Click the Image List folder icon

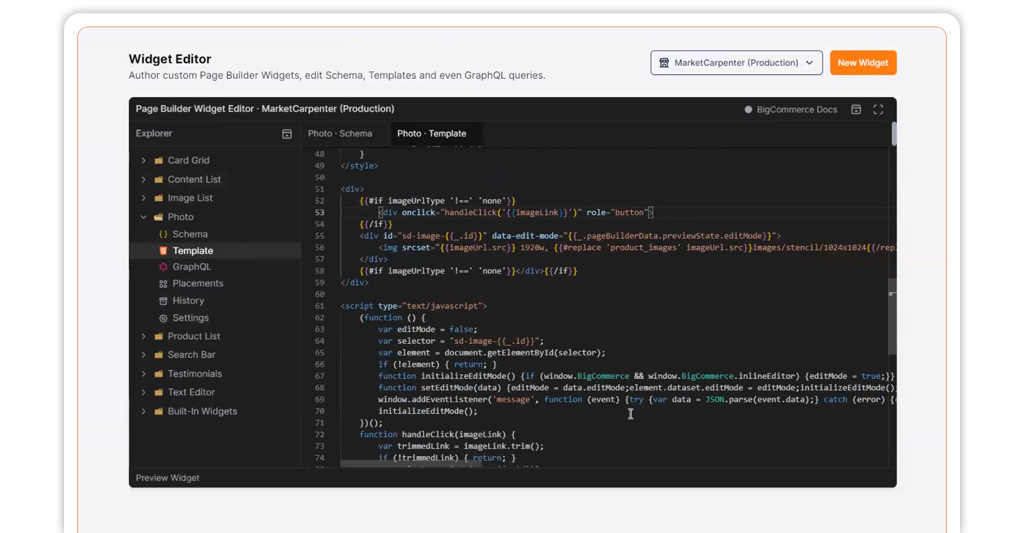159,198
